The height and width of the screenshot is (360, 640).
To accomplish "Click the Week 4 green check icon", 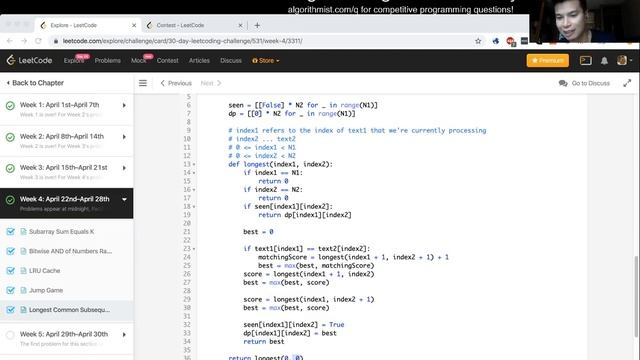I will [x=10, y=200].
